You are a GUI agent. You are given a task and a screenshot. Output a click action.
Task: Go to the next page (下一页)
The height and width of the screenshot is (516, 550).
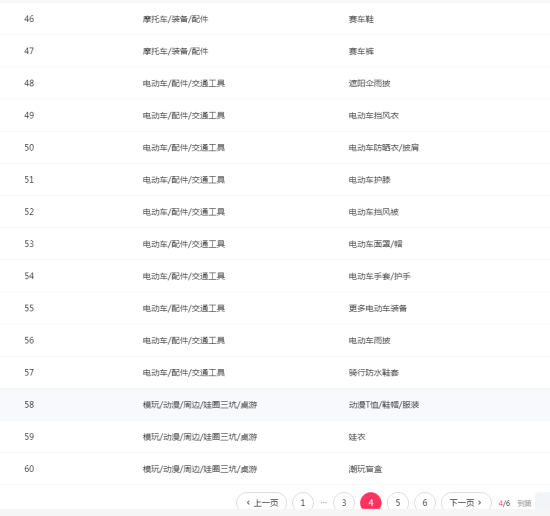(x=466, y=503)
